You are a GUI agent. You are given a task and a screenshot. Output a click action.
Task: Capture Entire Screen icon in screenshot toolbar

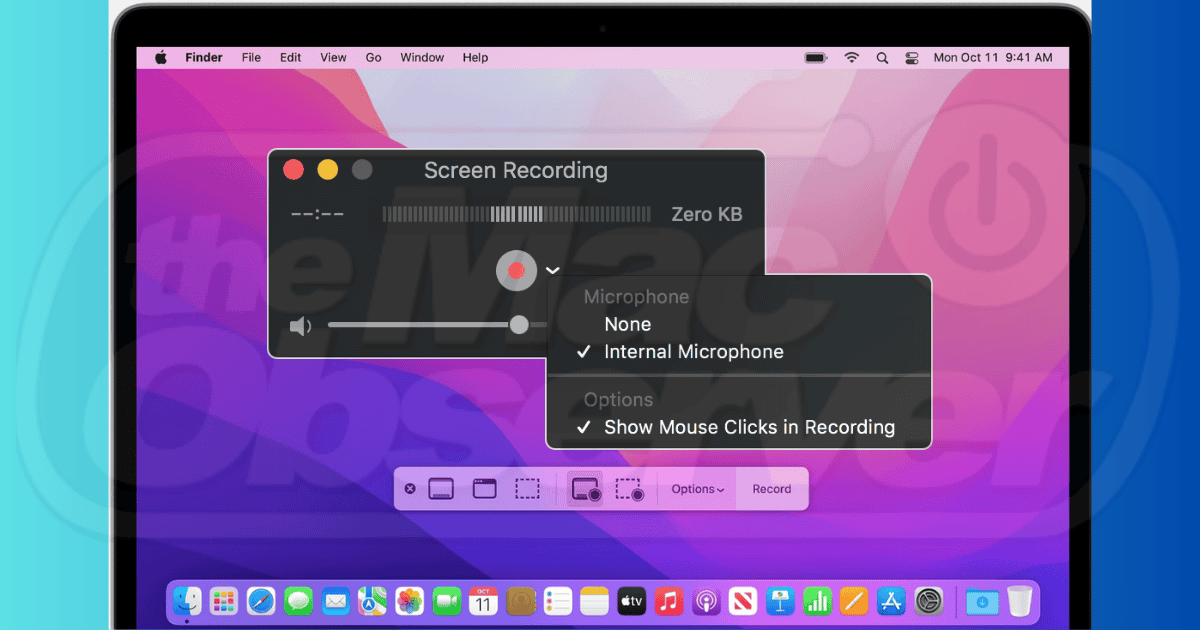pyautogui.click(x=441, y=489)
